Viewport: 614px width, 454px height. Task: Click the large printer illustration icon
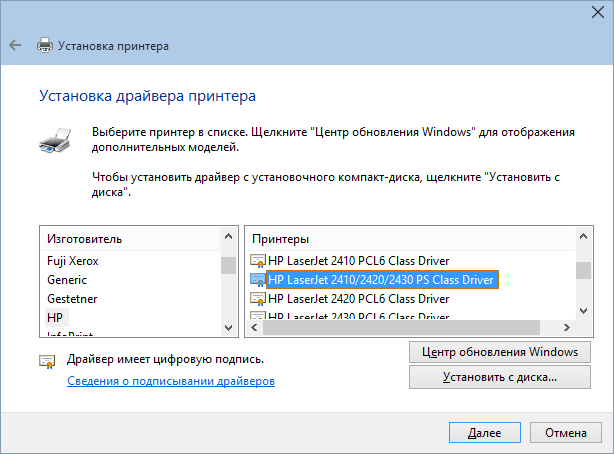click(55, 140)
